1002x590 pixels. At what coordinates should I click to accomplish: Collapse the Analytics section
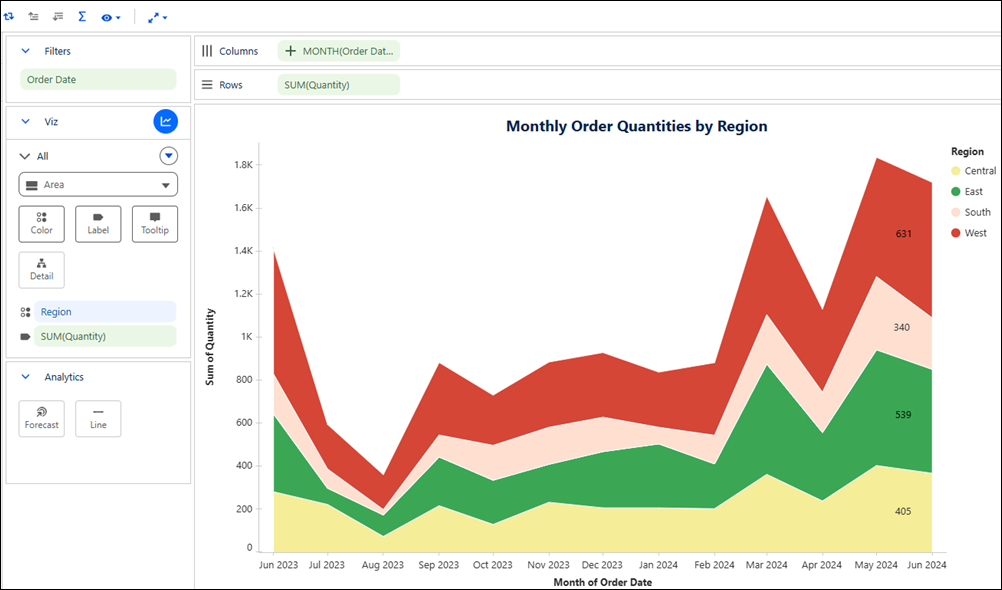(x=26, y=377)
